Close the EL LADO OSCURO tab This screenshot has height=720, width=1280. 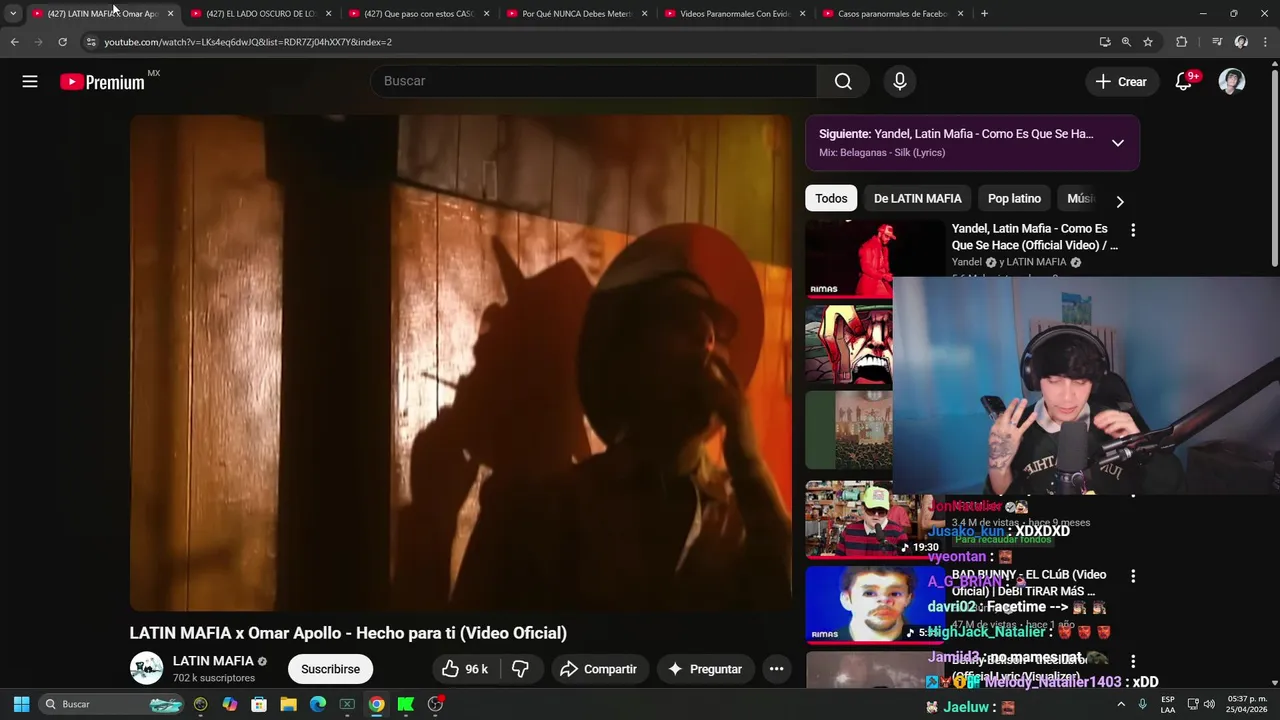point(328,14)
